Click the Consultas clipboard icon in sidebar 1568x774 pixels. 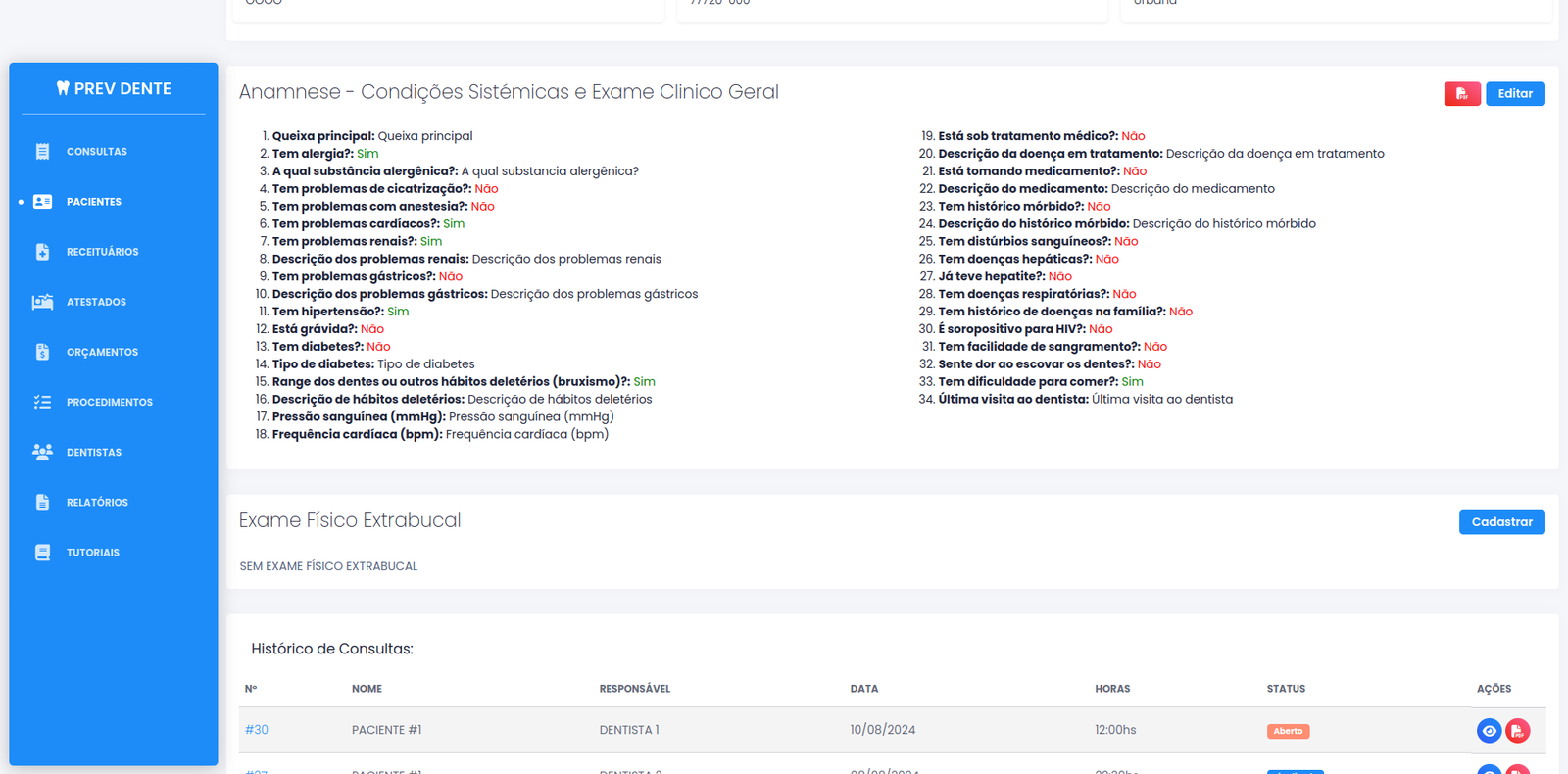pyautogui.click(x=42, y=152)
